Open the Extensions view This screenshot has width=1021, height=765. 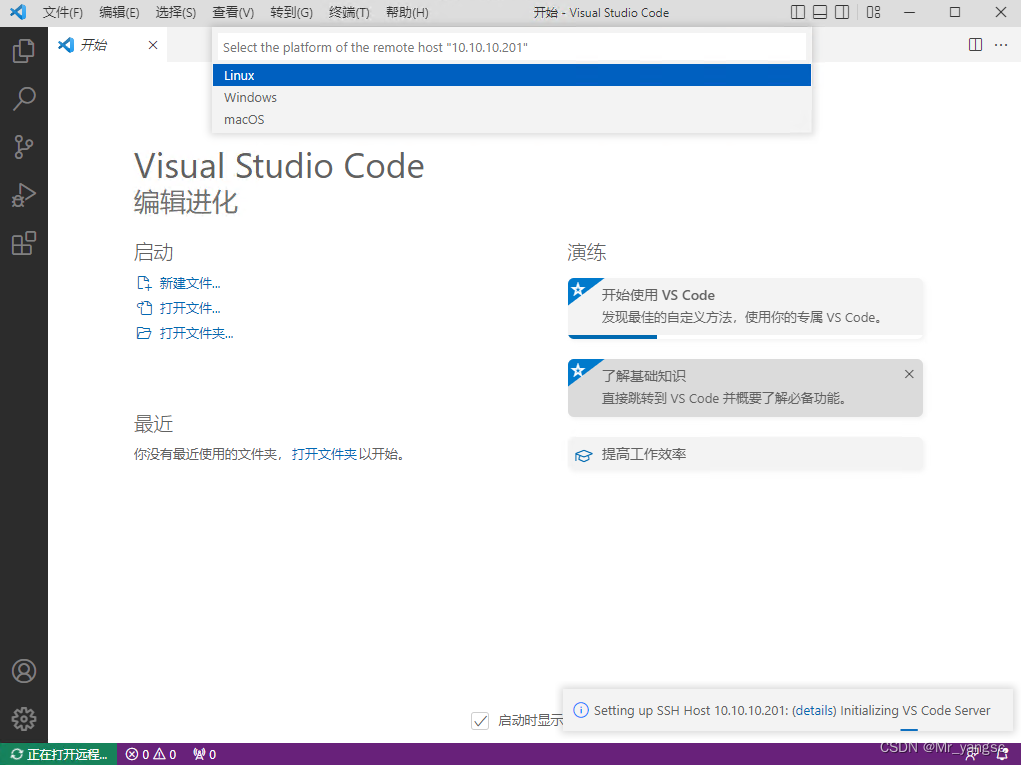point(23,243)
